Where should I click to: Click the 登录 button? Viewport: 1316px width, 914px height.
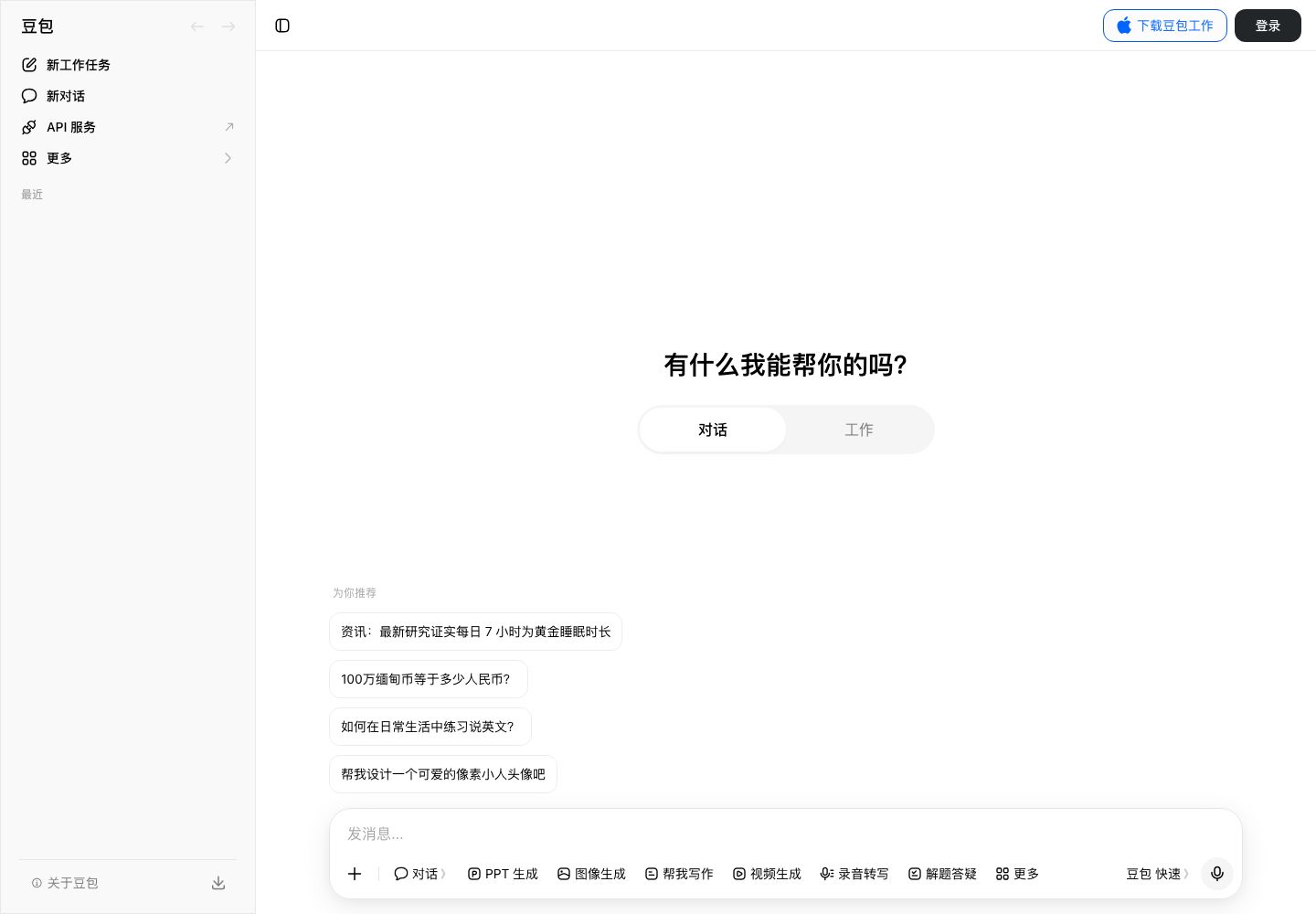click(1268, 26)
